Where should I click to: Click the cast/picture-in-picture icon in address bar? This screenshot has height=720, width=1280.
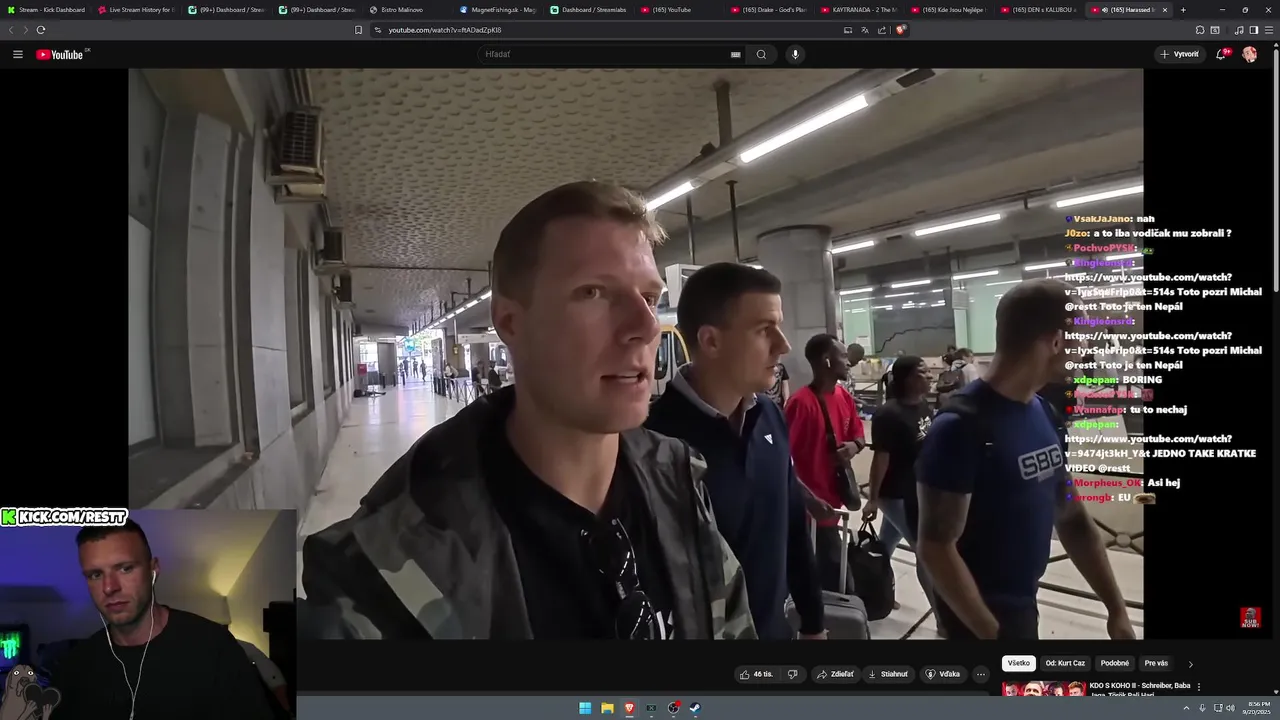(x=848, y=30)
